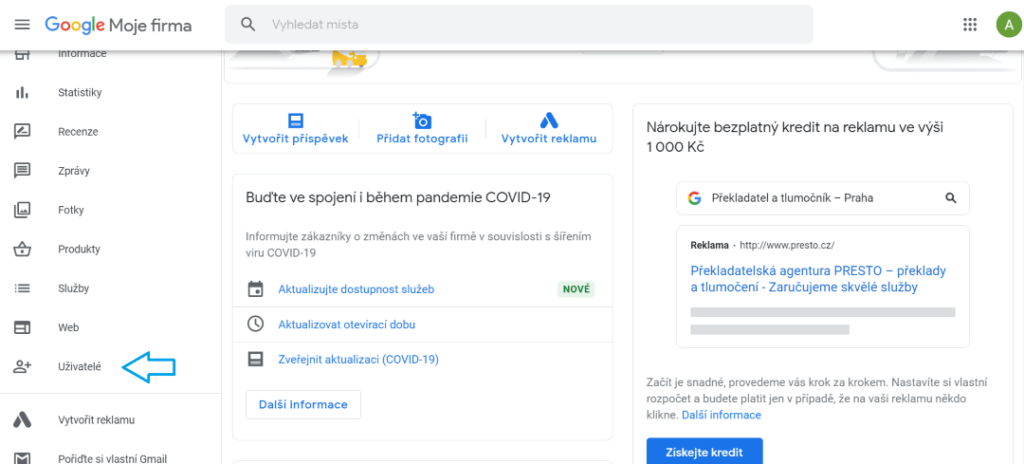
Task: Click the Služby list icon
Action: 22,288
